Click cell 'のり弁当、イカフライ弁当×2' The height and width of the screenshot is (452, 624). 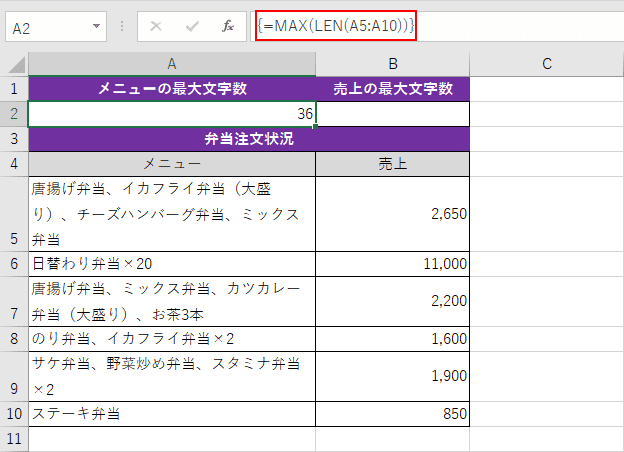point(172,339)
